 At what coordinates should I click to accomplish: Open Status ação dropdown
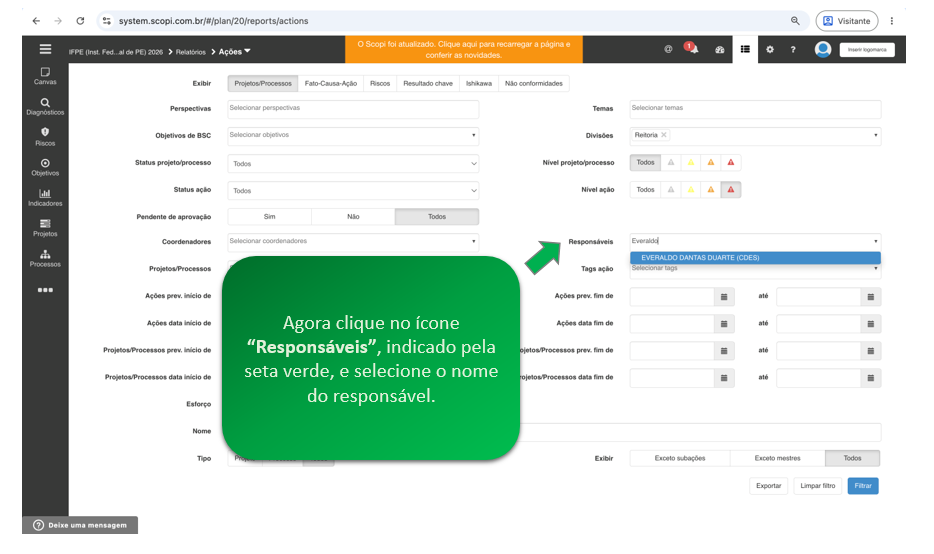click(353, 191)
